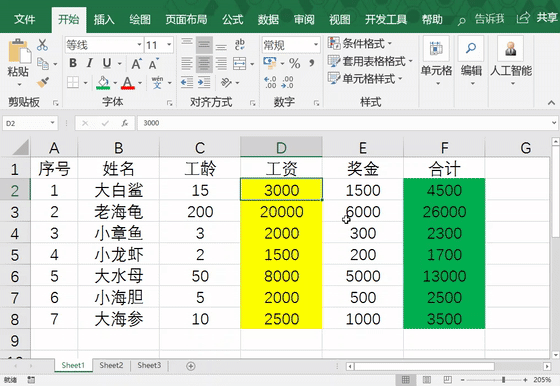Screen dimensions: 560x386
Task: Switch to Page Layout view icon
Action: [427, 380]
